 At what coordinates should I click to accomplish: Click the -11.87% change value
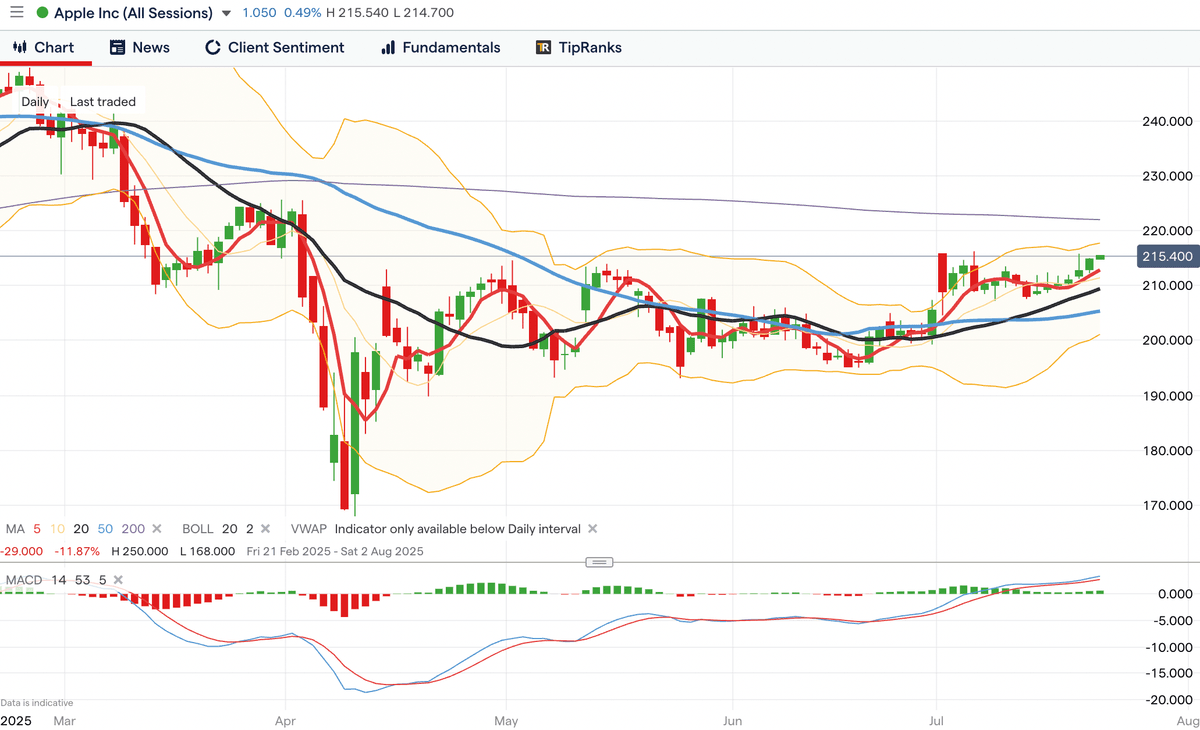(78, 551)
